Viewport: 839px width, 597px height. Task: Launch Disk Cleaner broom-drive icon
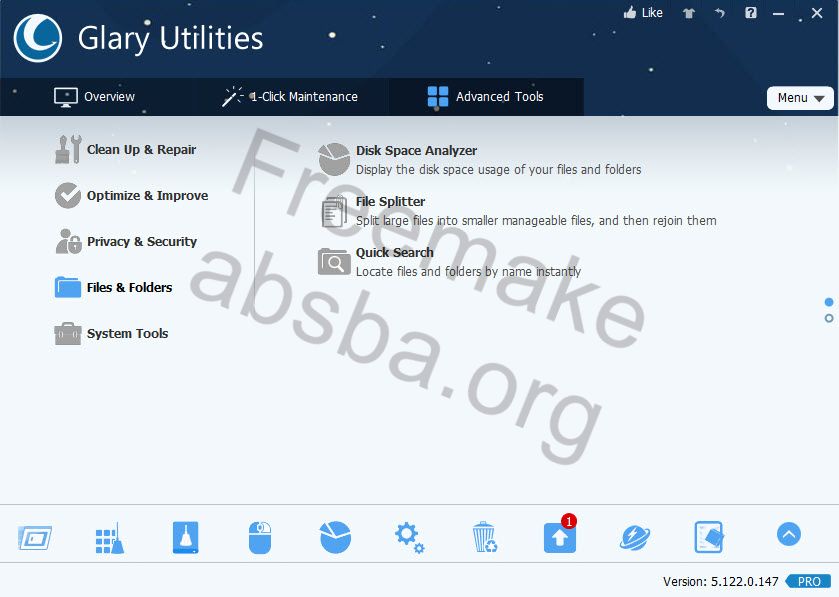[x=186, y=537]
